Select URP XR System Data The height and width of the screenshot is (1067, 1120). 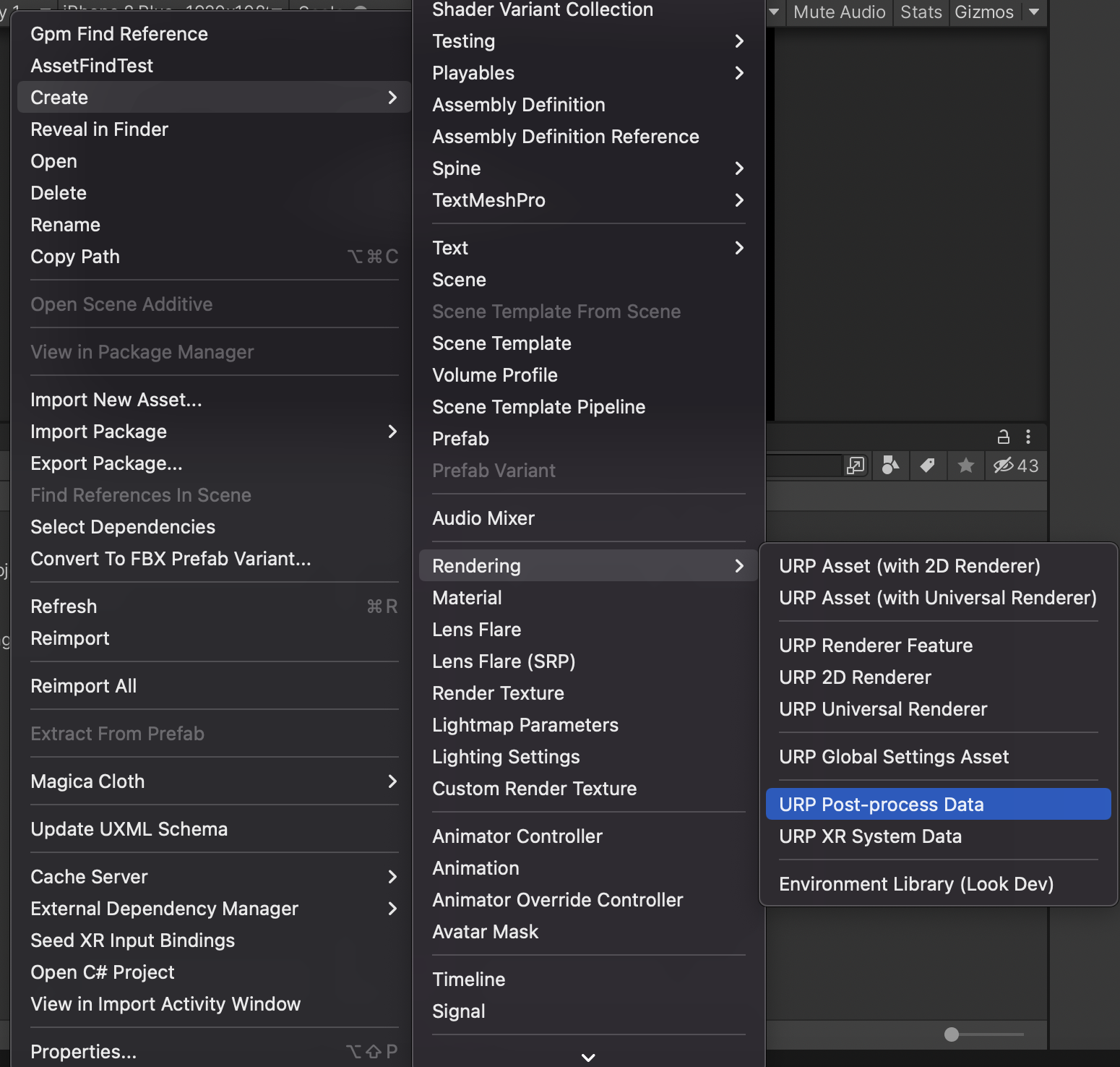click(x=938, y=836)
